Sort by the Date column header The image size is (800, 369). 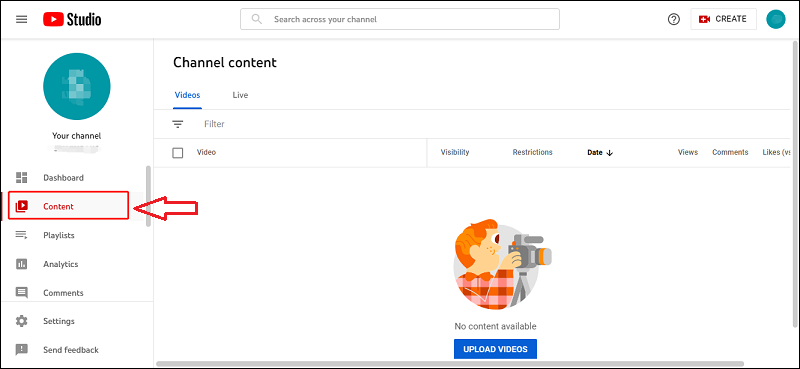click(x=600, y=152)
